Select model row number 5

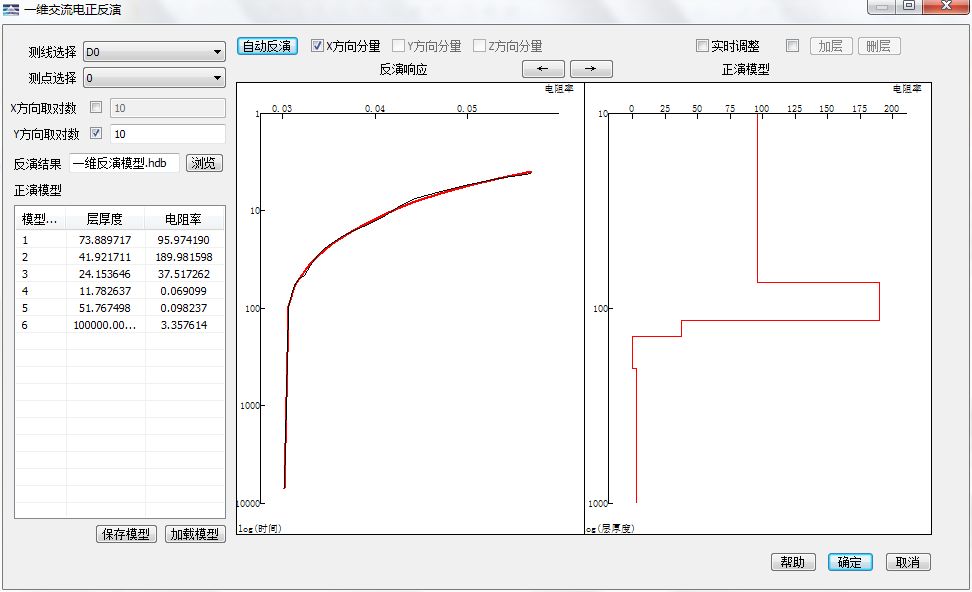pyautogui.click(x=25, y=308)
